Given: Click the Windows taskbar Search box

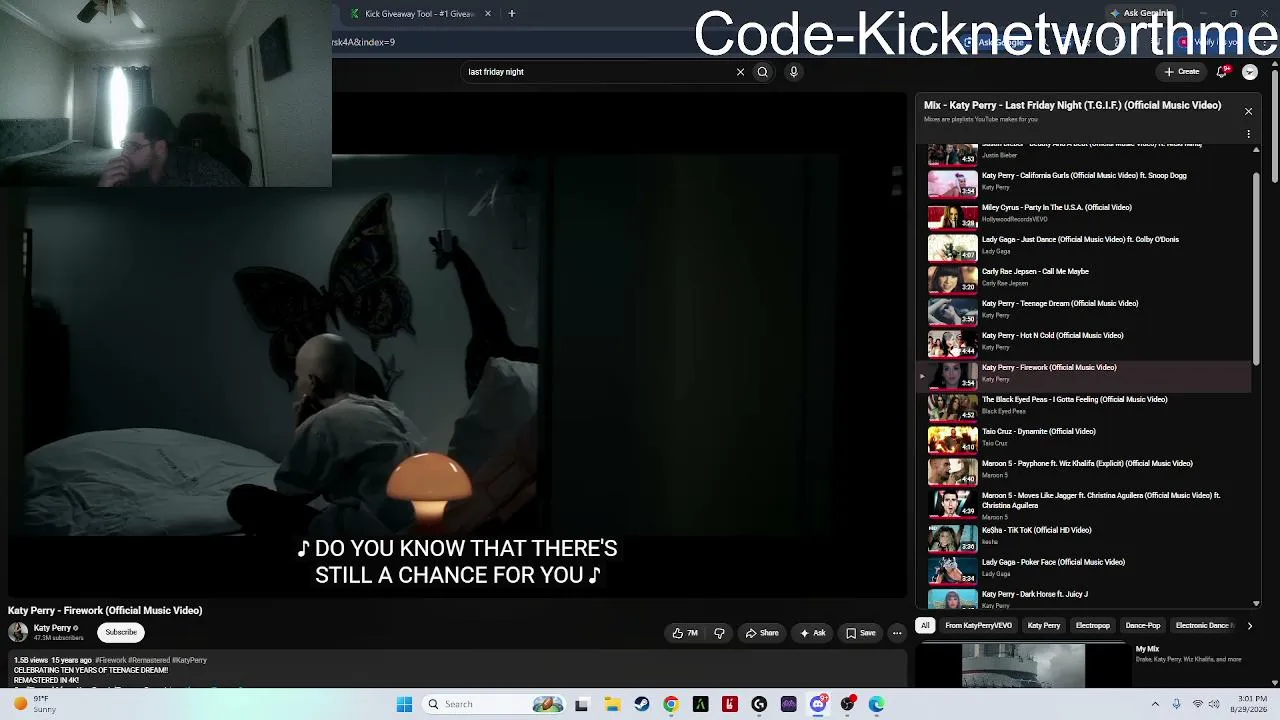Looking at the screenshot, I should [494, 704].
